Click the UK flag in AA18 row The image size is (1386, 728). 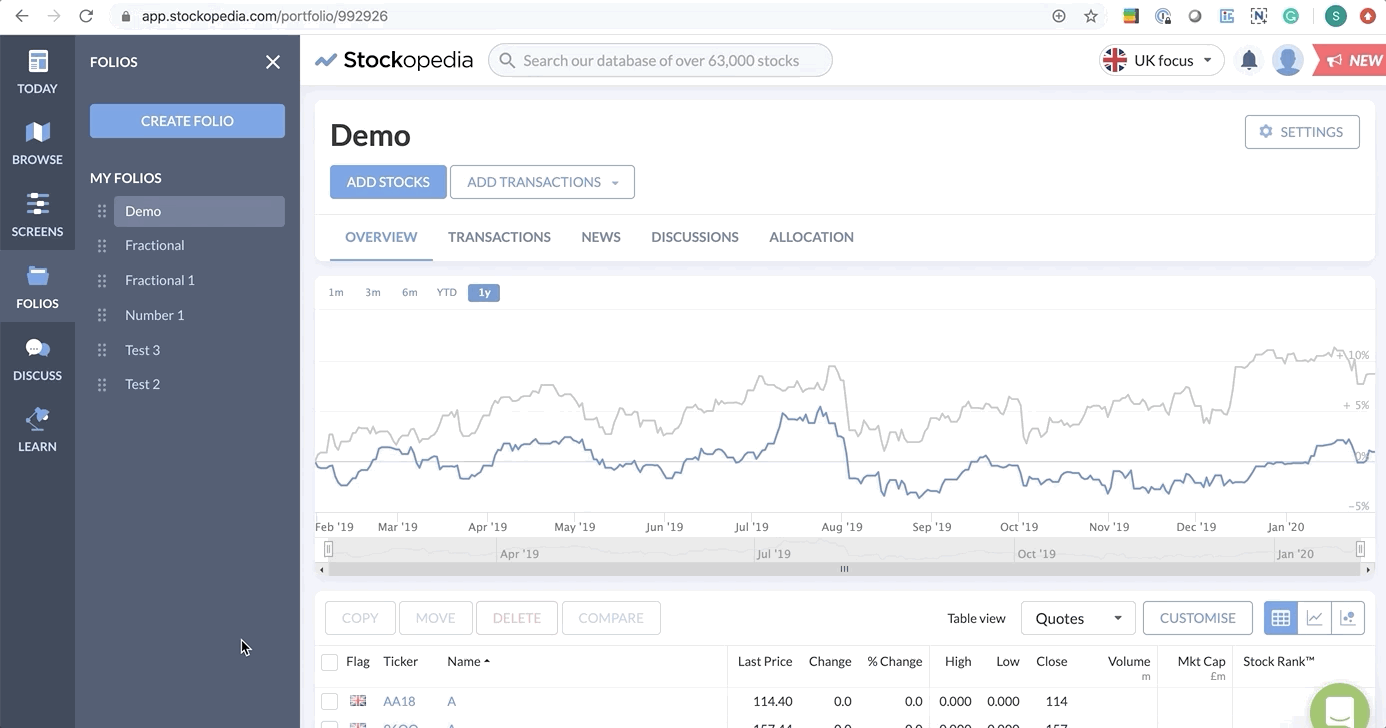pos(358,701)
